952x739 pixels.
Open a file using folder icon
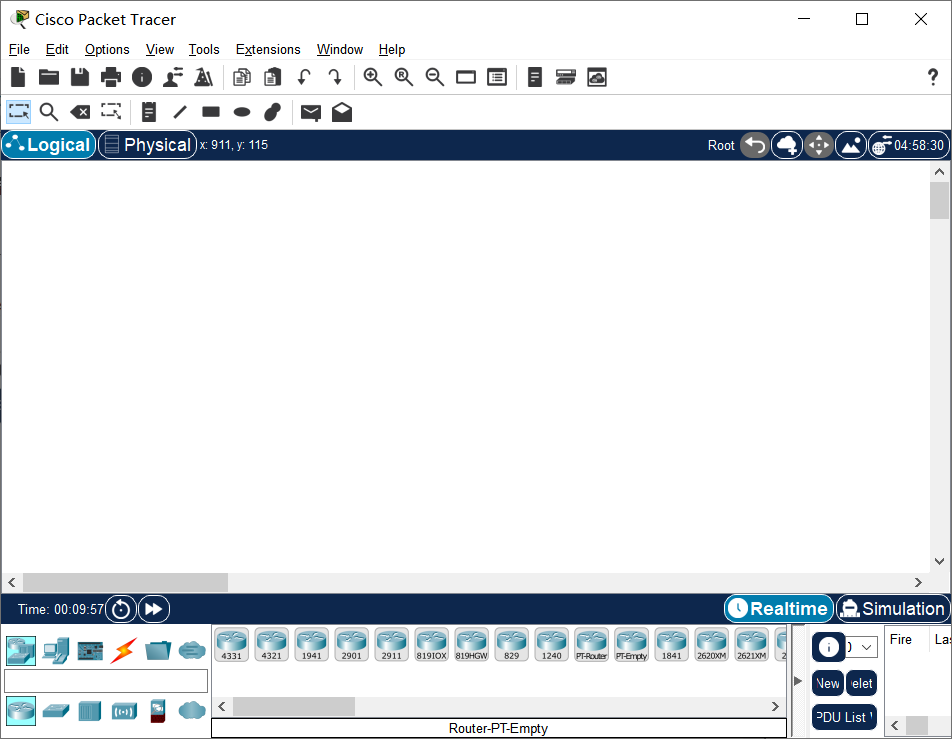coord(49,77)
